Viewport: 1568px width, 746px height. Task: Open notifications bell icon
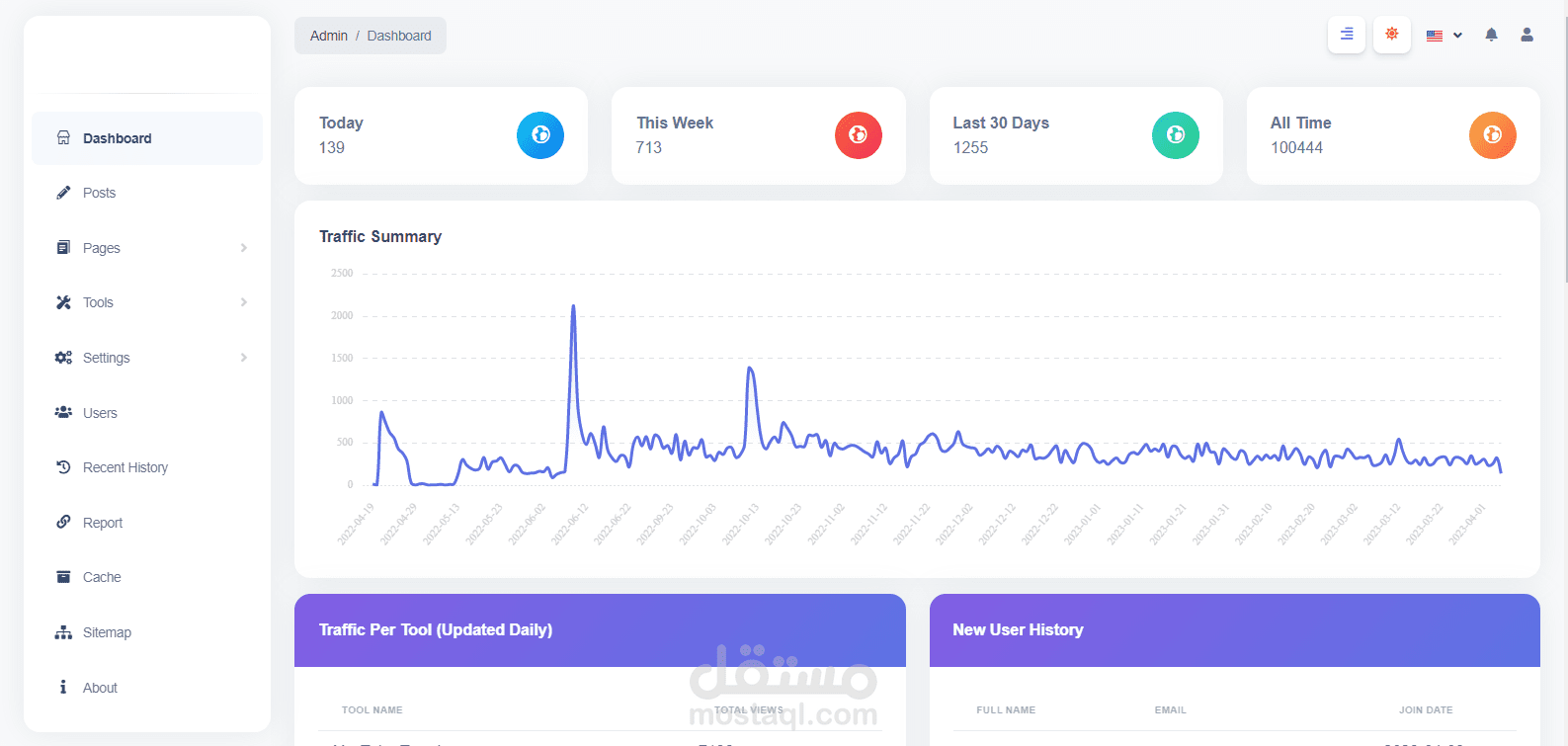pyautogui.click(x=1491, y=35)
